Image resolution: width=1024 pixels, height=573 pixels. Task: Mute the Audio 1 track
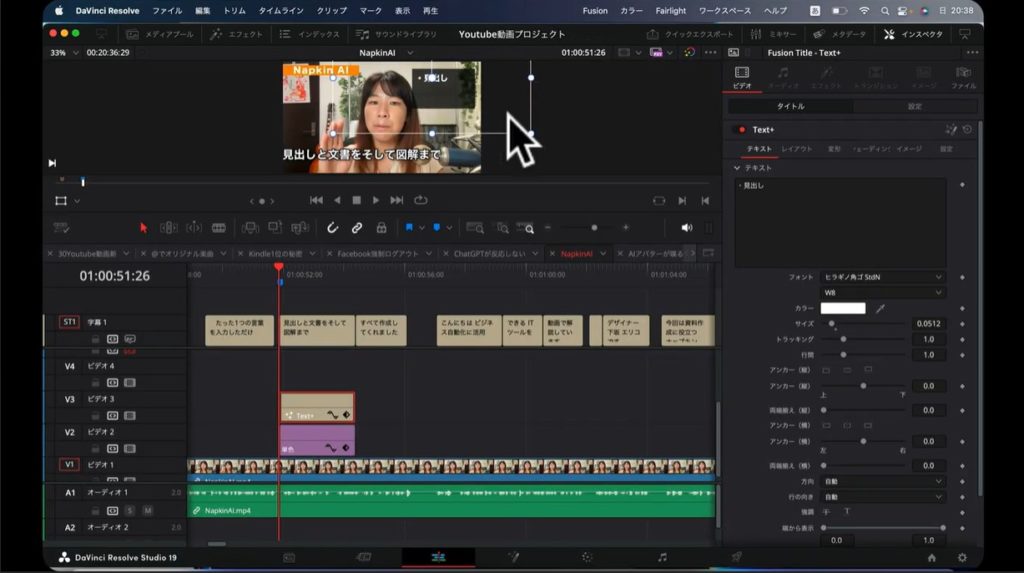click(147, 510)
